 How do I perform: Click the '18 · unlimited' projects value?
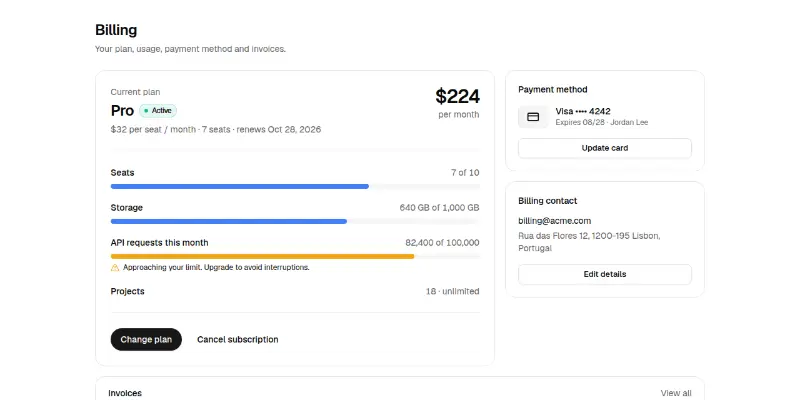(x=453, y=291)
